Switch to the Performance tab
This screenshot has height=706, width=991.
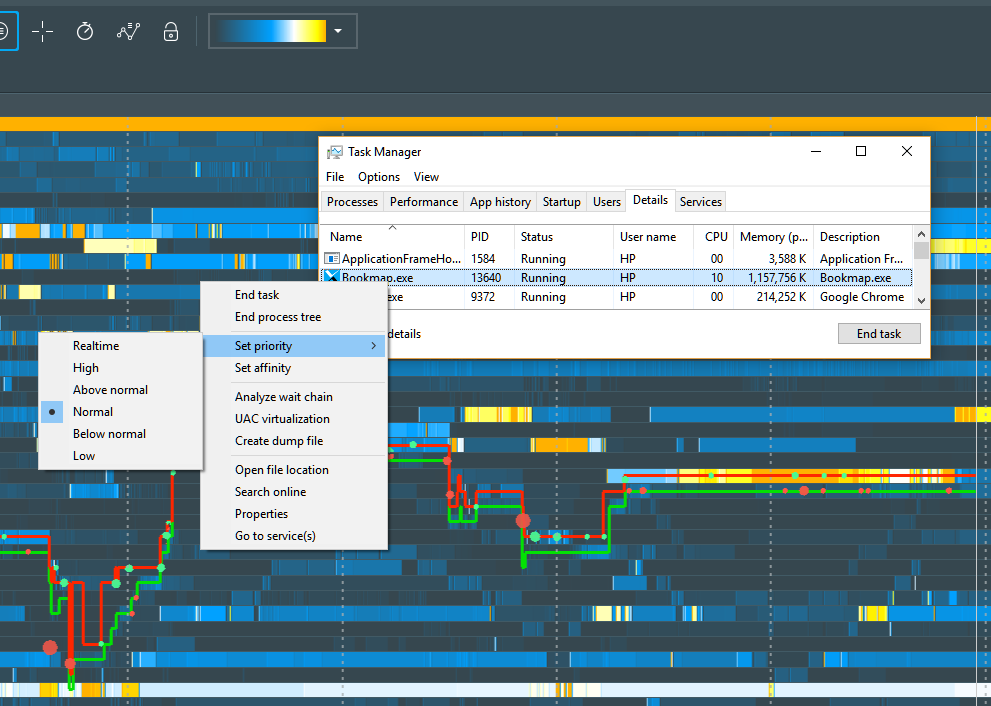pos(424,202)
